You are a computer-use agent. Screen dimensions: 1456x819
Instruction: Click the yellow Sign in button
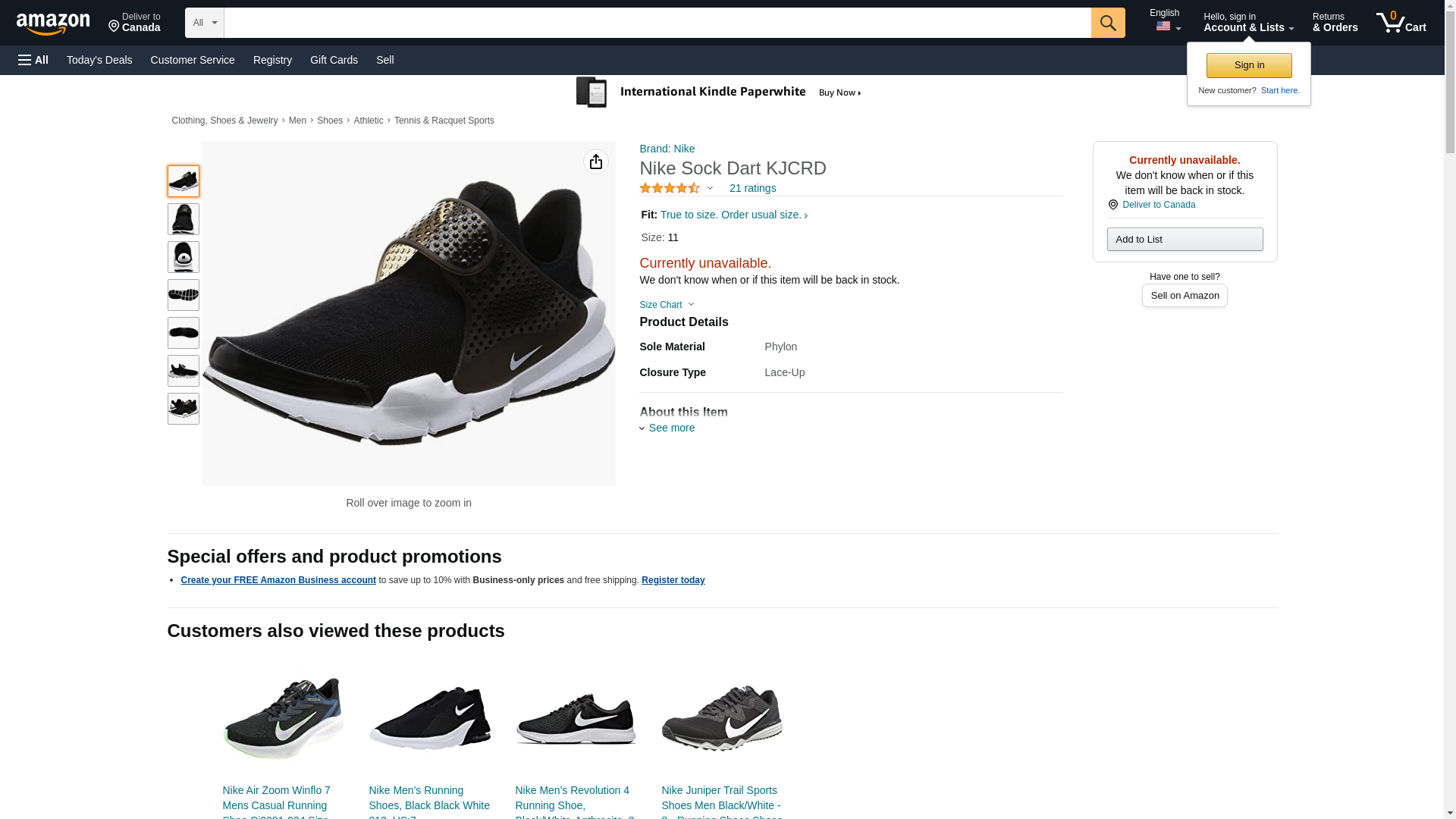pos(1249,65)
